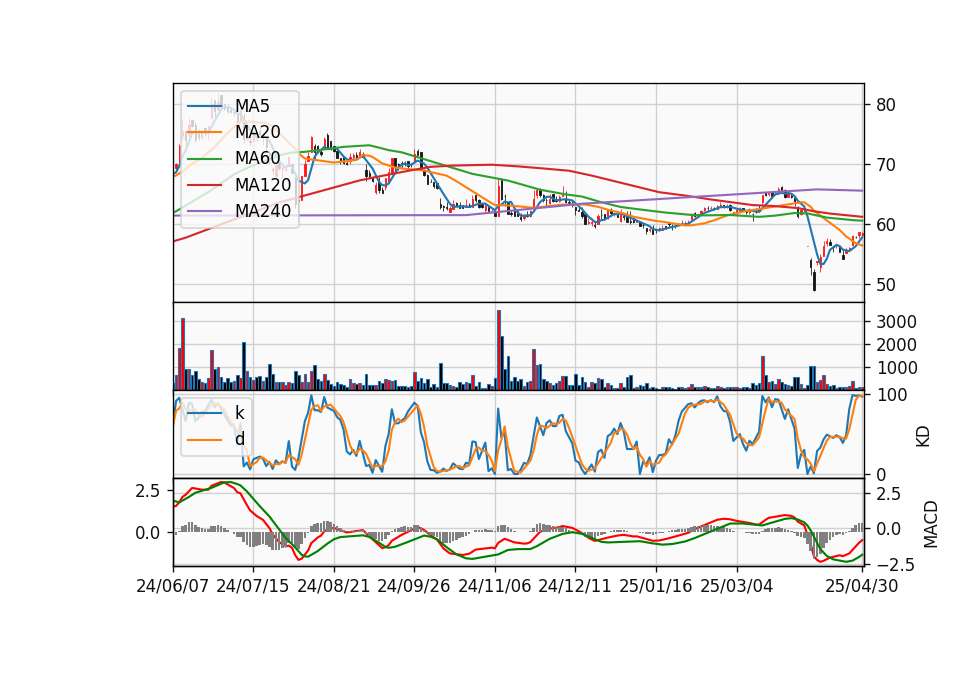Click the KD axis label
This screenshot has width=960, height=690.
coord(923,436)
